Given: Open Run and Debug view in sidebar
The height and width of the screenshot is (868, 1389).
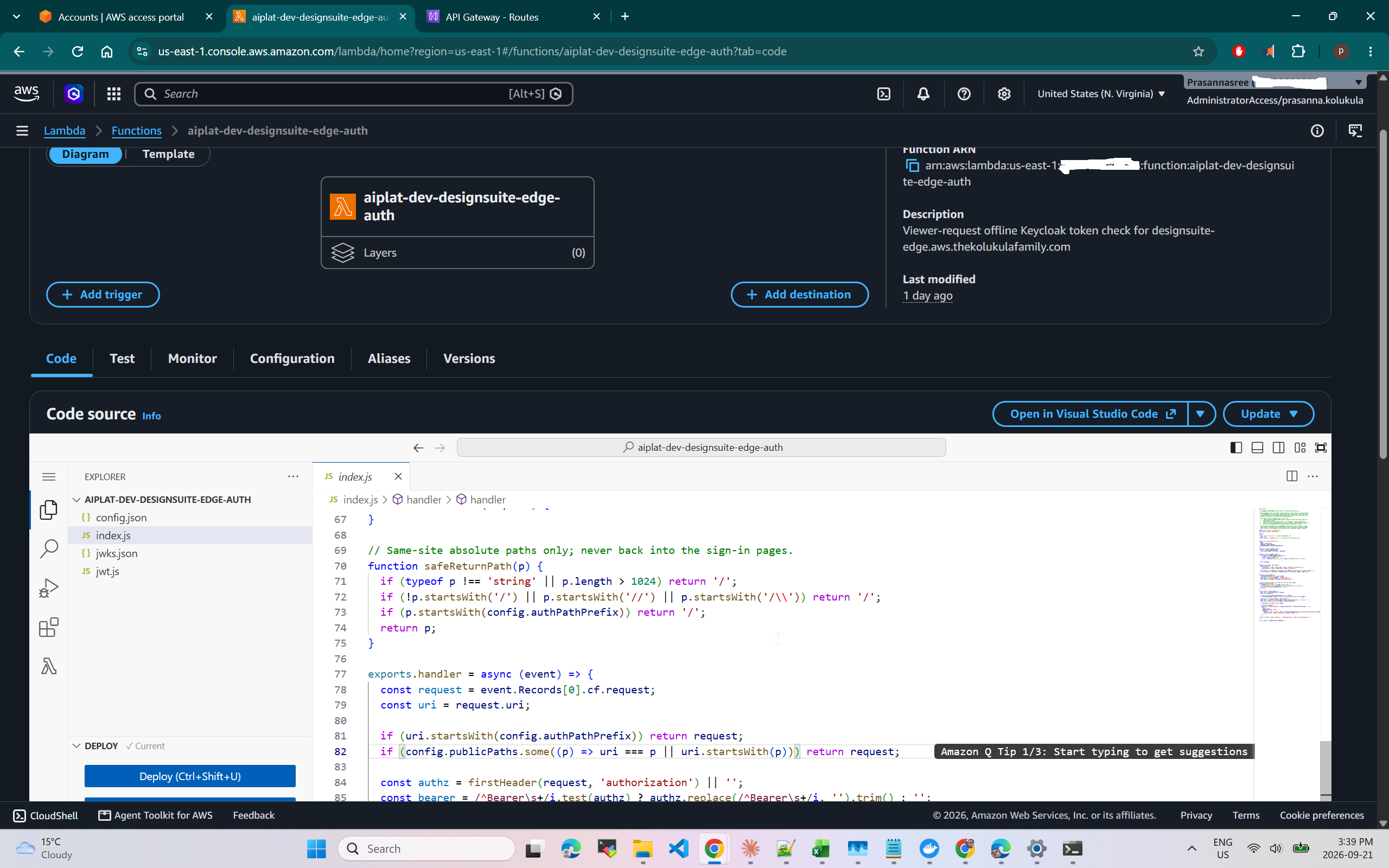Looking at the screenshot, I should (x=49, y=588).
